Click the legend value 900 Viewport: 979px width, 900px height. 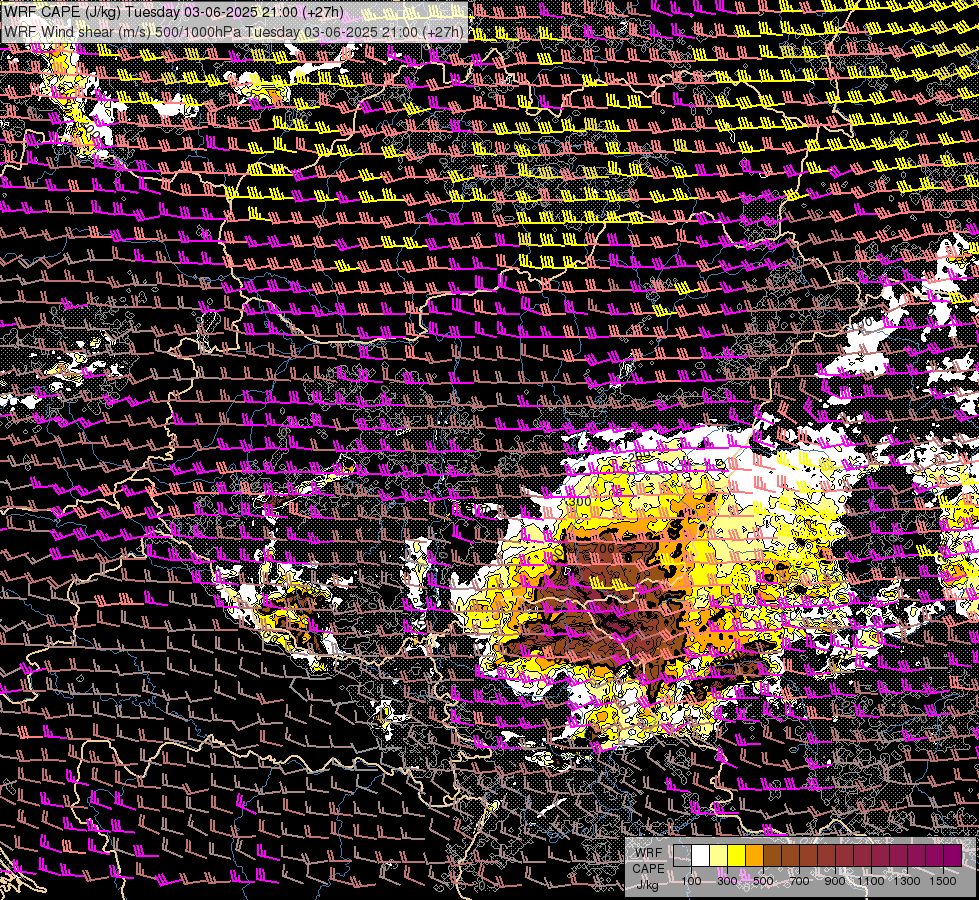pos(835,881)
